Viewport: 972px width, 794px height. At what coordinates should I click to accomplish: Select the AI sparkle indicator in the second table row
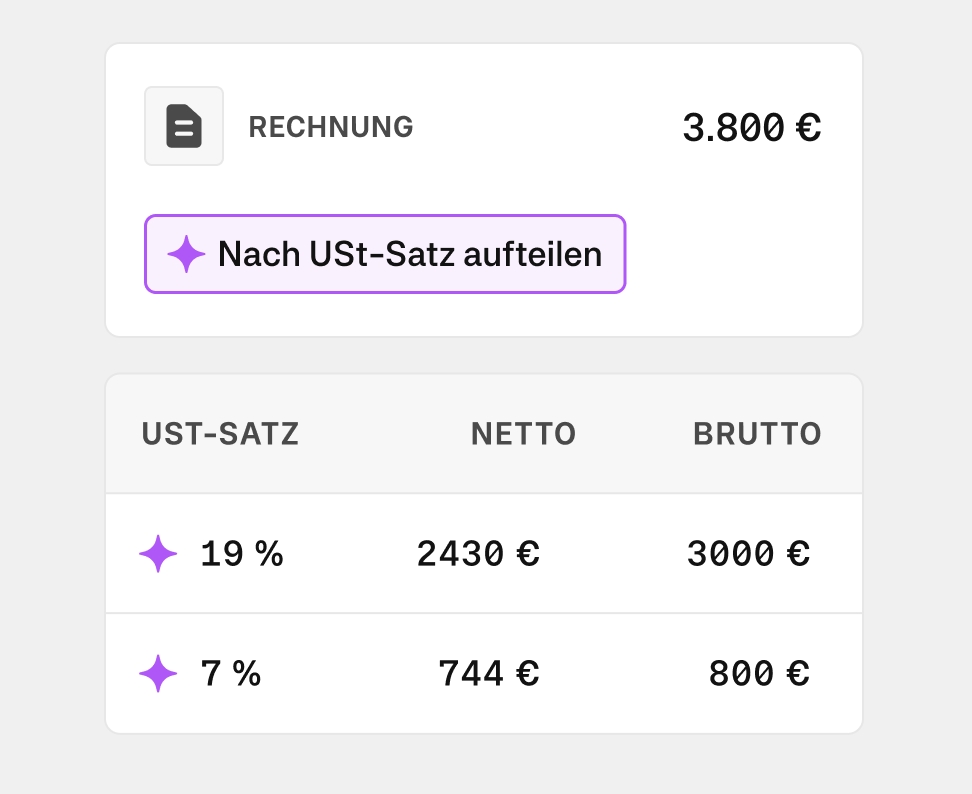click(x=157, y=673)
